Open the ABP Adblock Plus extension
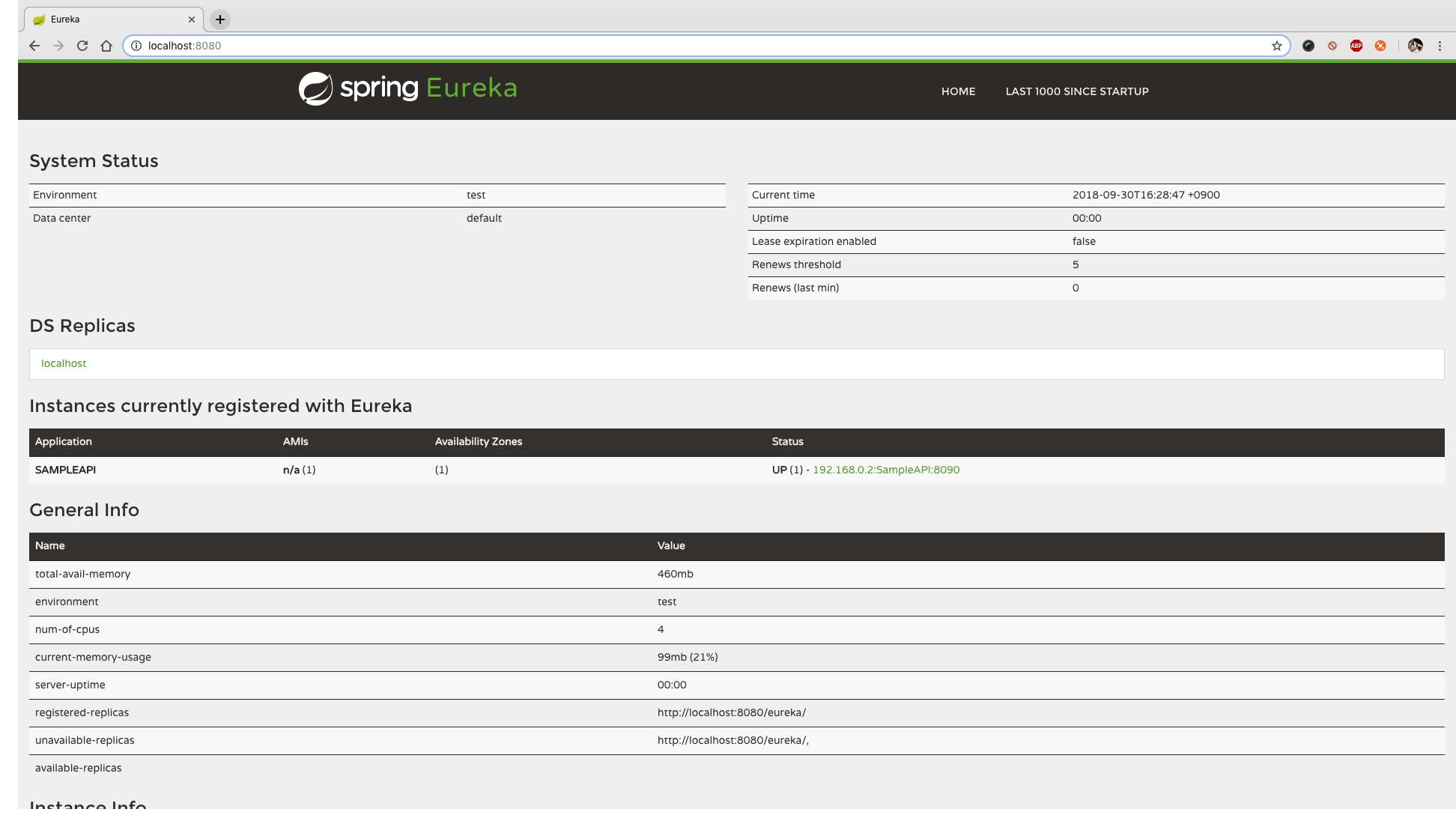The height and width of the screenshot is (830, 1456). point(1356,46)
